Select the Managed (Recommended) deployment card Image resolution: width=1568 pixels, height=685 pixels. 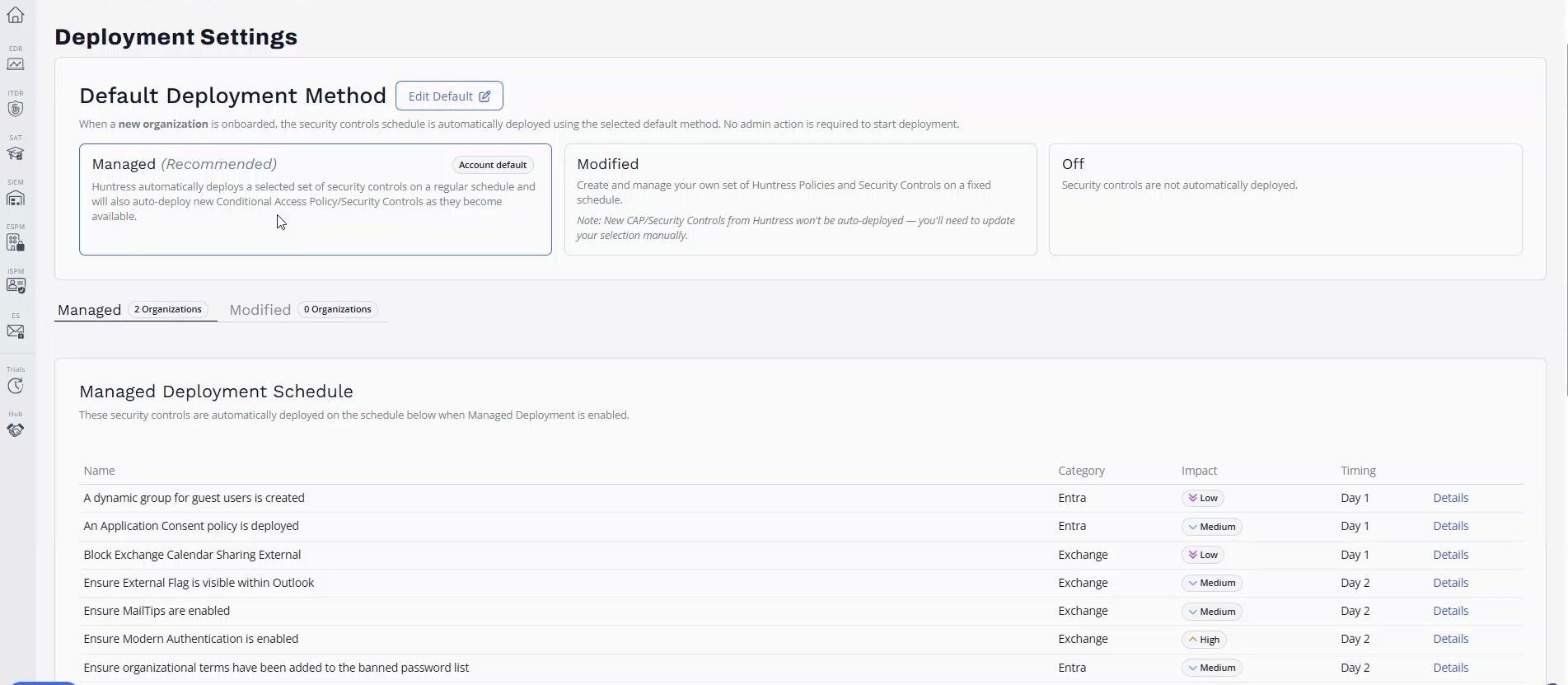pos(316,199)
